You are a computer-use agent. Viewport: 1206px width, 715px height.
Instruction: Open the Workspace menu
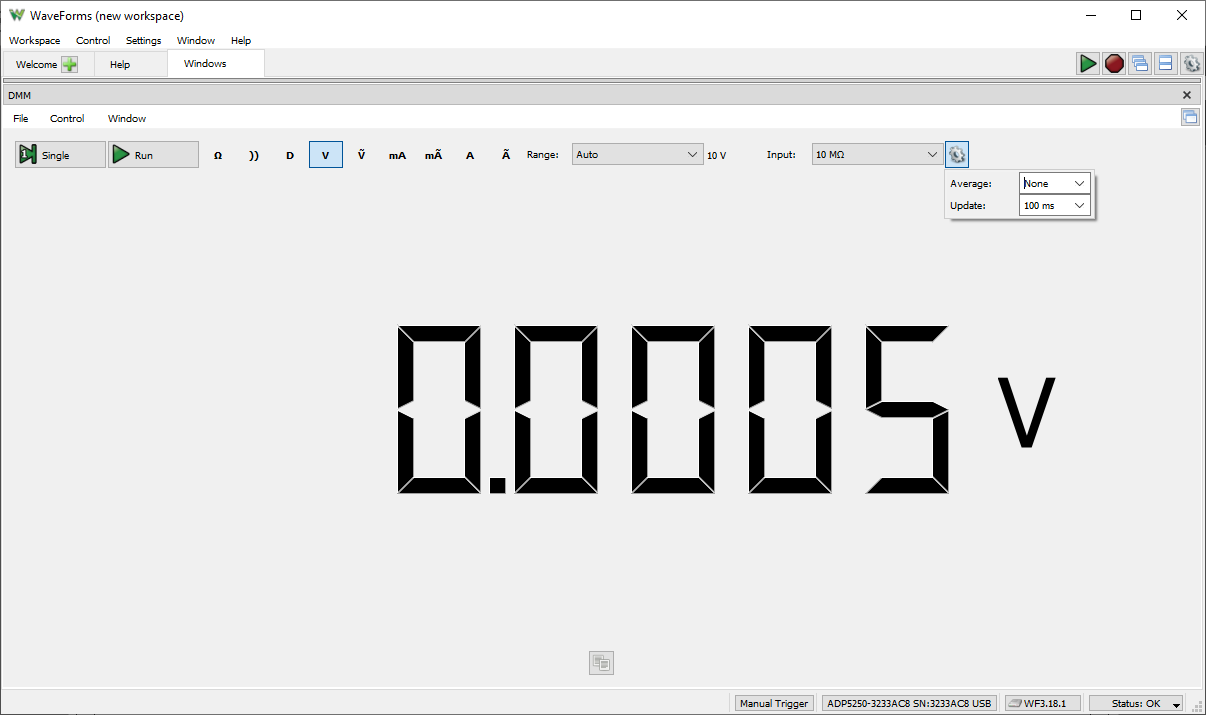click(35, 41)
